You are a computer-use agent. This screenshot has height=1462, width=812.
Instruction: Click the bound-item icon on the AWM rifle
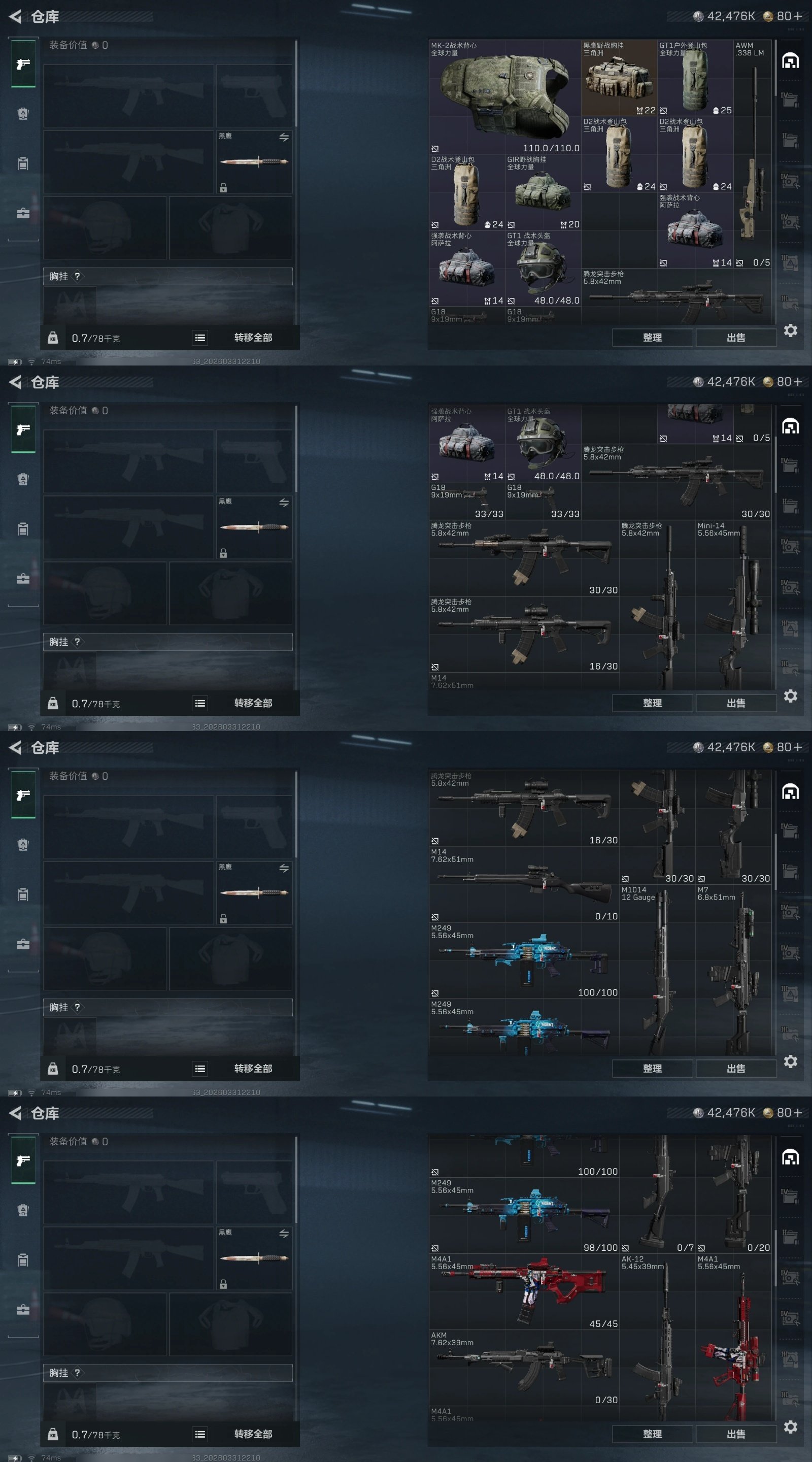click(x=739, y=263)
